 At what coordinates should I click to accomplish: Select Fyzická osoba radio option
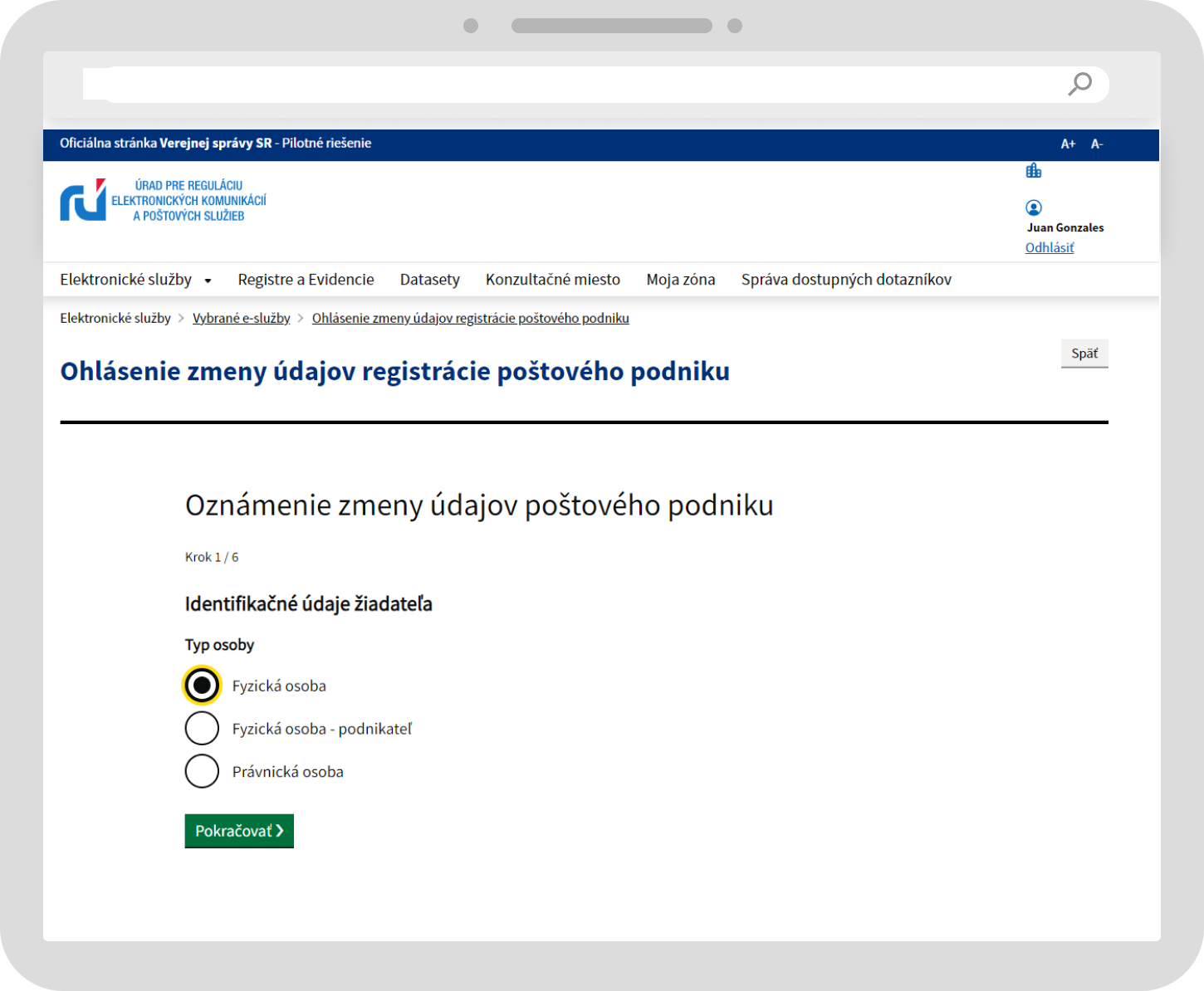(202, 686)
